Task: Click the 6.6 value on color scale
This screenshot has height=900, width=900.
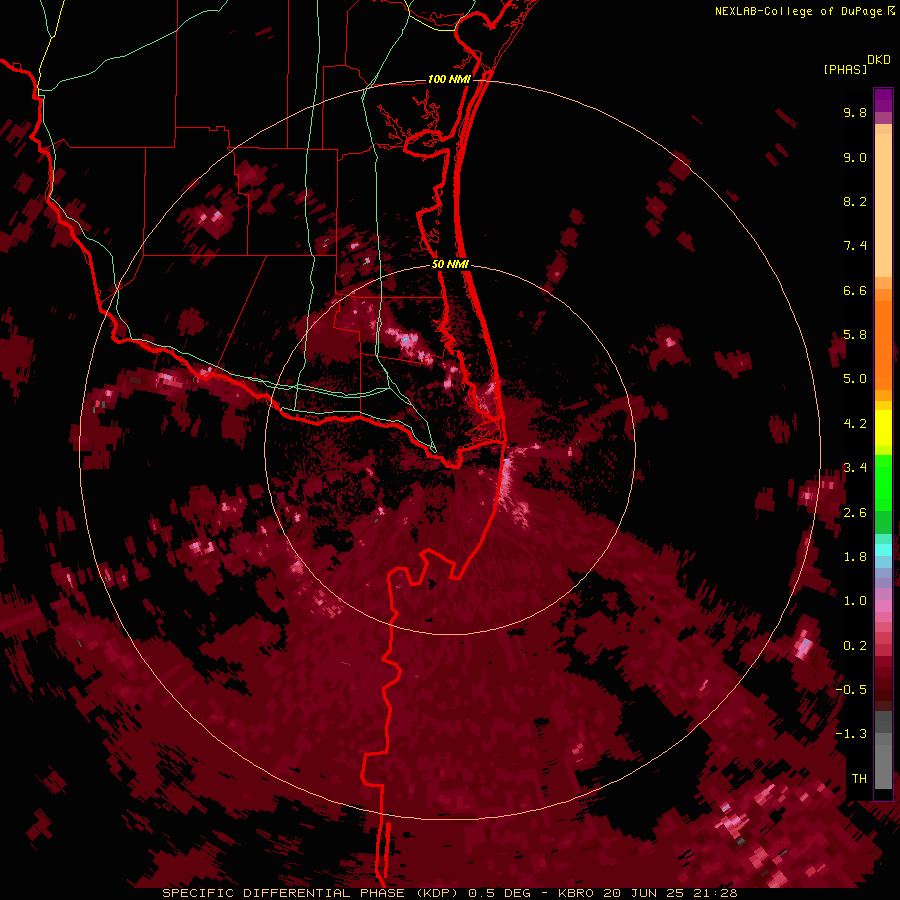Action: click(855, 290)
